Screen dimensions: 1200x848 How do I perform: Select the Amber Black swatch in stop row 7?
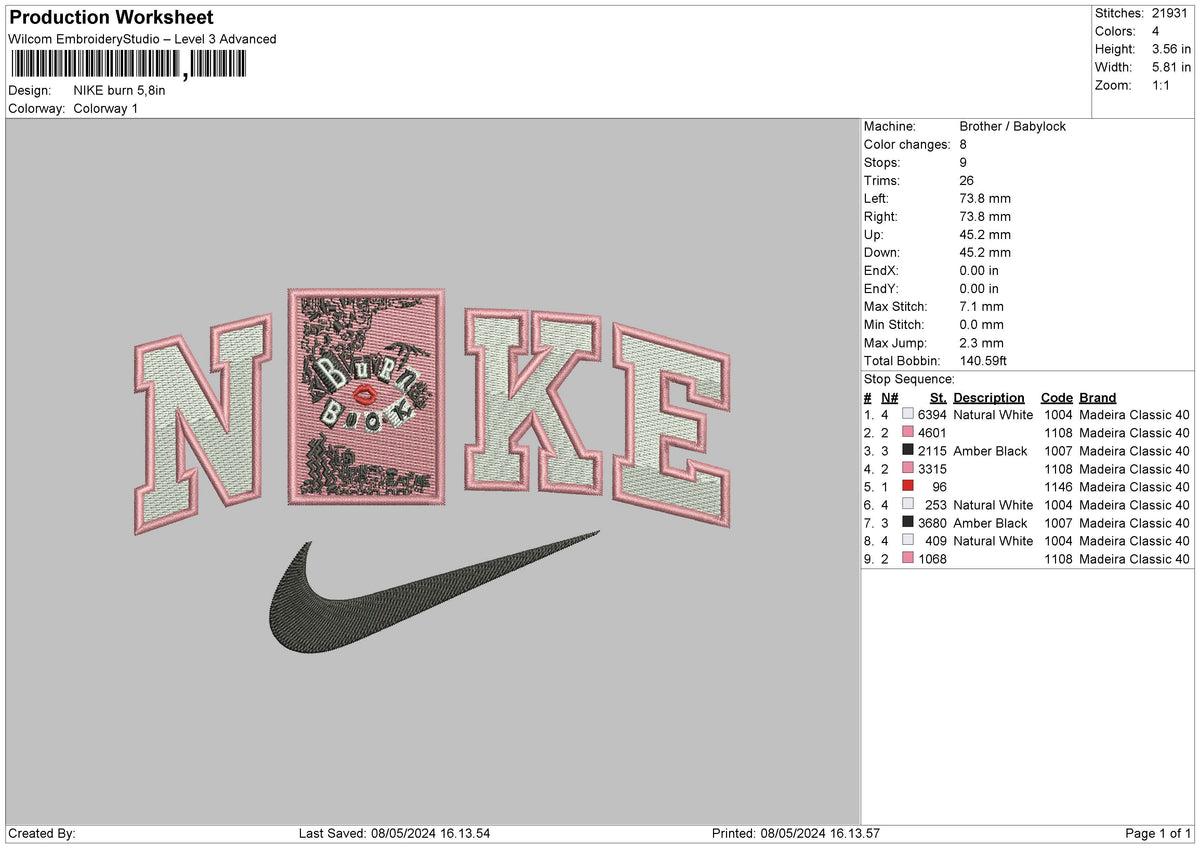click(x=908, y=523)
